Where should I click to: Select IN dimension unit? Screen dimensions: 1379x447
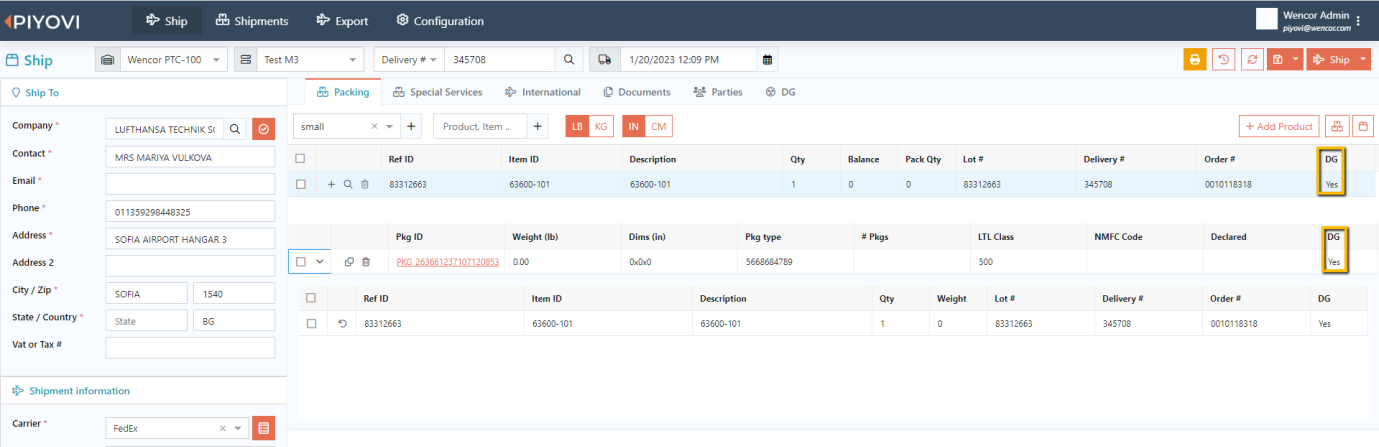pos(634,127)
